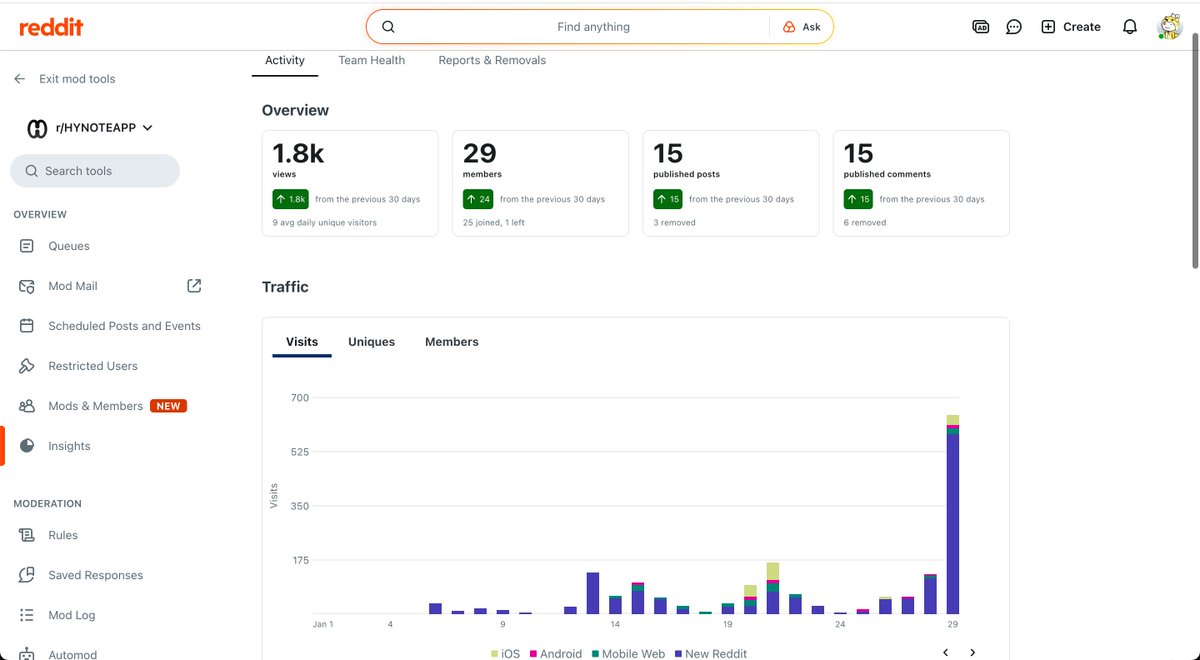Click the Search tools input
This screenshot has width=1200, height=660.
point(95,171)
